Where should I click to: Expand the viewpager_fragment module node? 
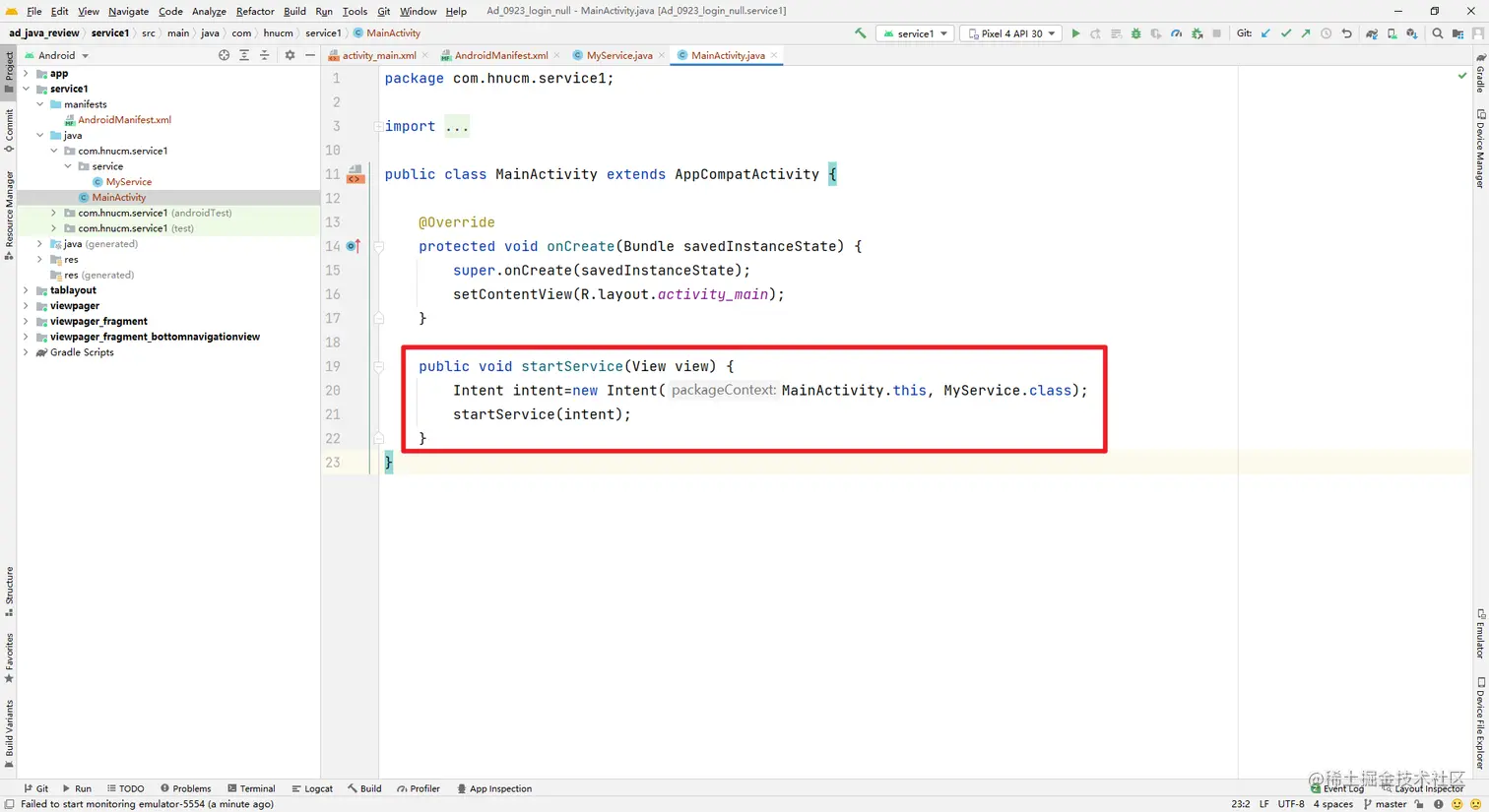(26, 322)
